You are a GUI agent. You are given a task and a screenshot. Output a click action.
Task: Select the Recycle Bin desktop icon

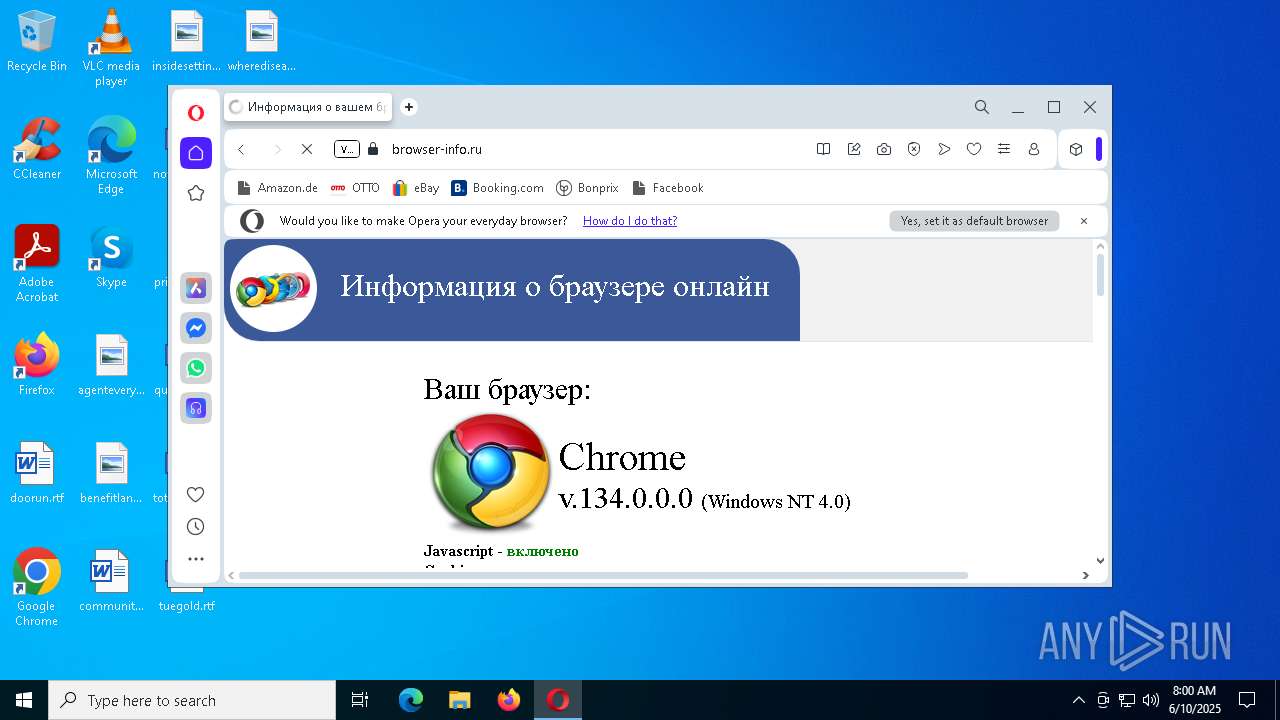click(37, 42)
